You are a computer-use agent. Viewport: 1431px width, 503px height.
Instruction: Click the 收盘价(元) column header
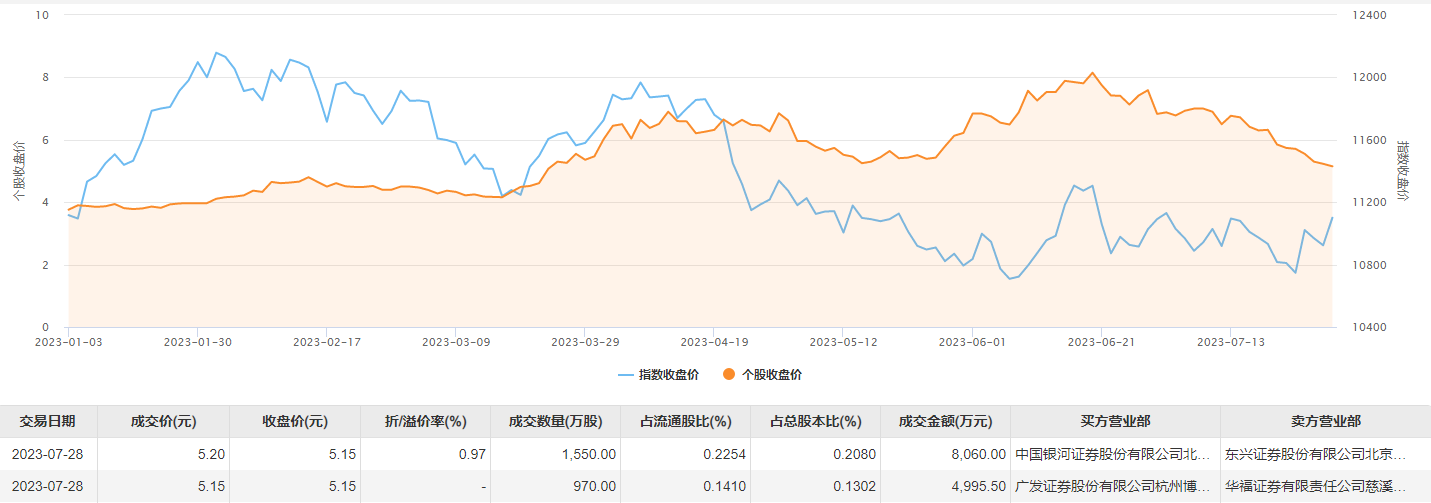coord(294,421)
